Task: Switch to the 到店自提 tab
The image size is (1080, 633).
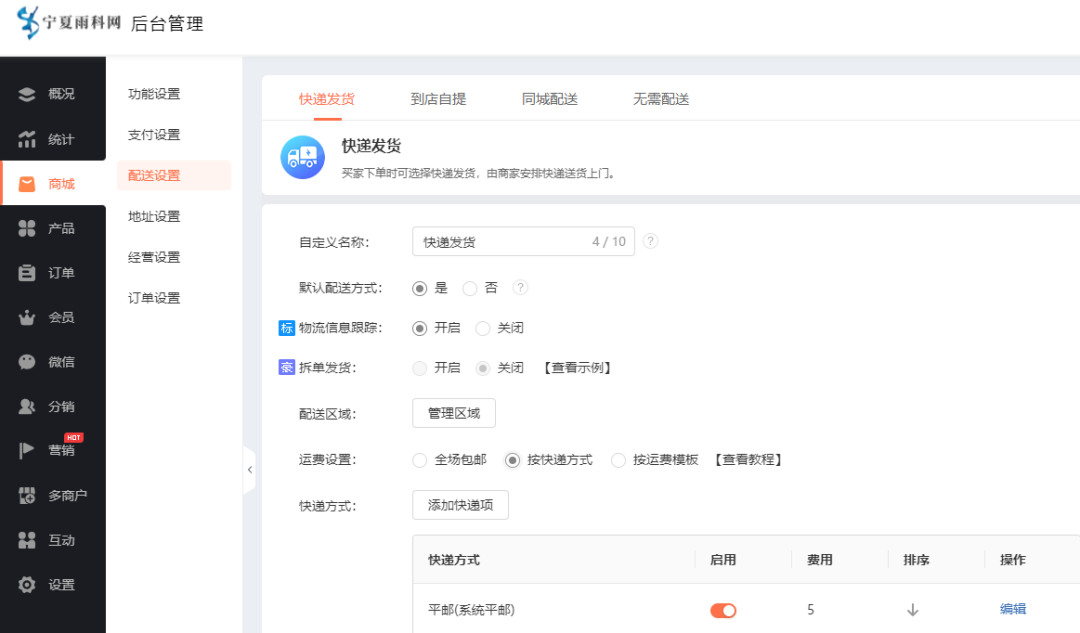Action: click(x=439, y=99)
